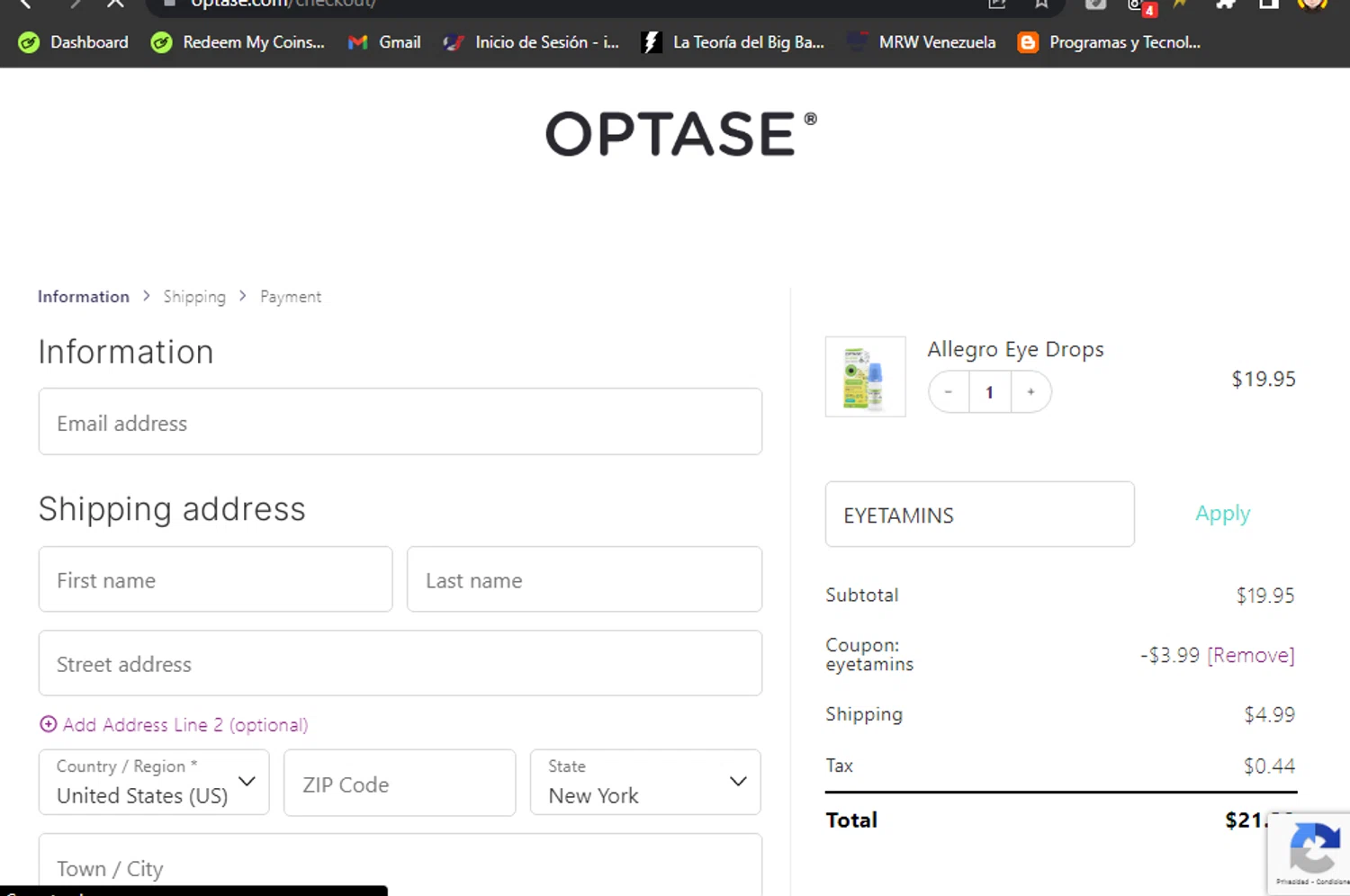Screen dimensions: 1350x896
Task: Remove the eyetamins coupon
Action: tap(1251, 655)
